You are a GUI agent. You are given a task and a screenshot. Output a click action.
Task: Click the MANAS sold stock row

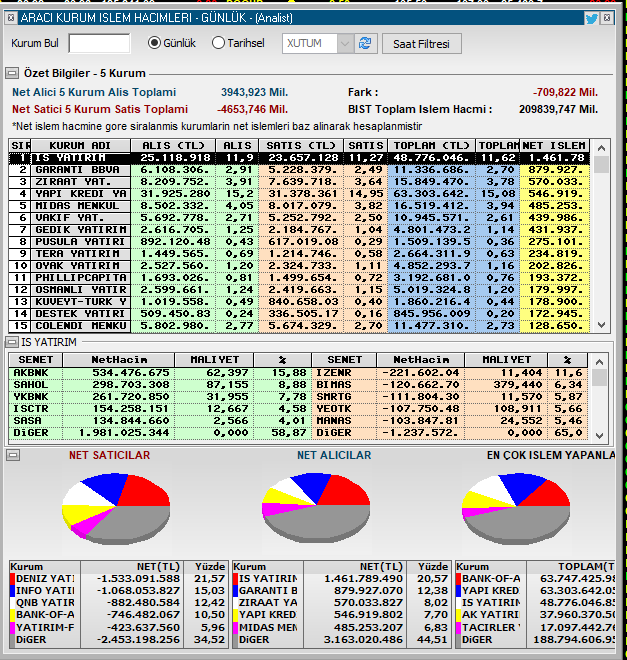[450, 421]
